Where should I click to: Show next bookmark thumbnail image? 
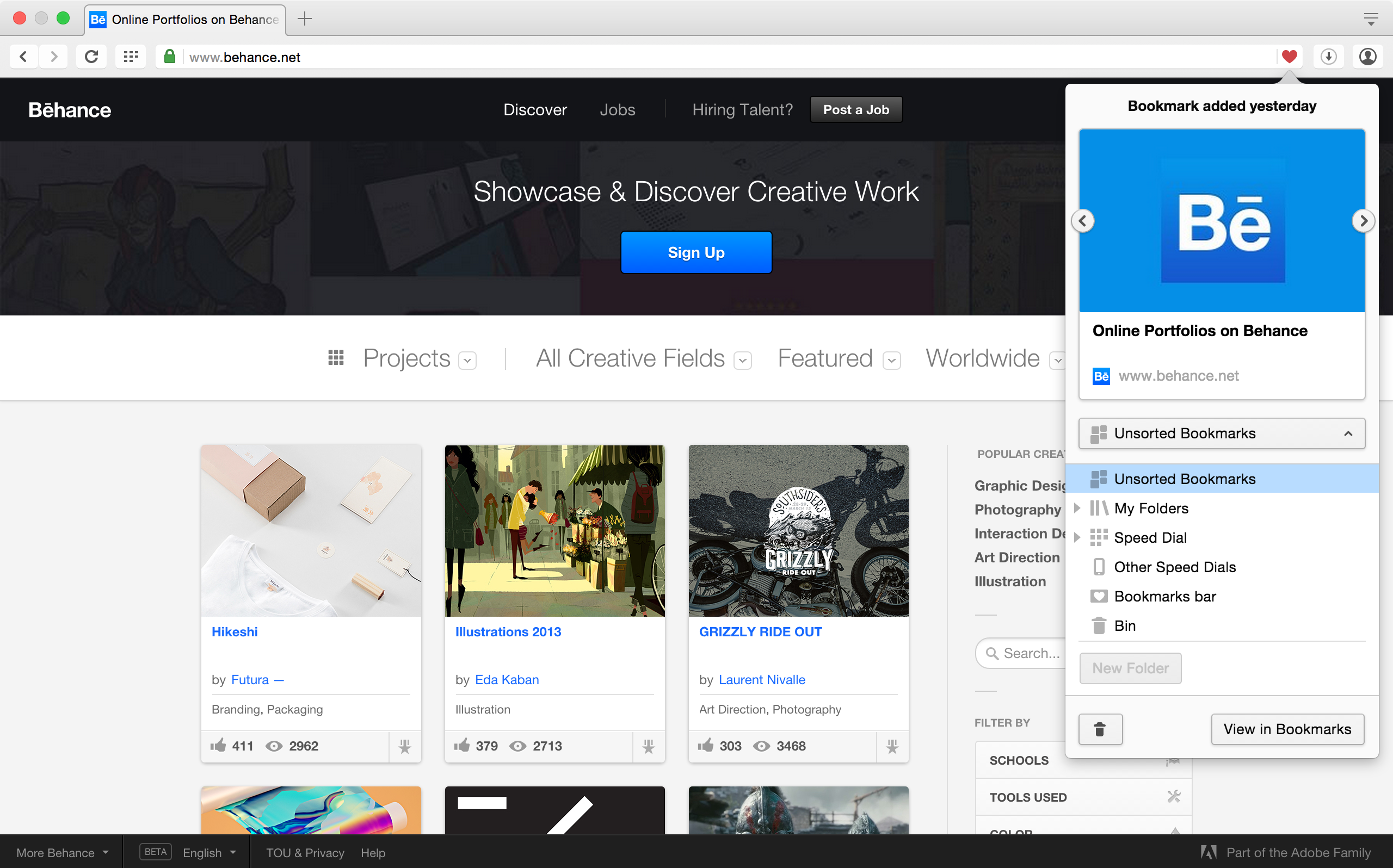click(x=1363, y=221)
